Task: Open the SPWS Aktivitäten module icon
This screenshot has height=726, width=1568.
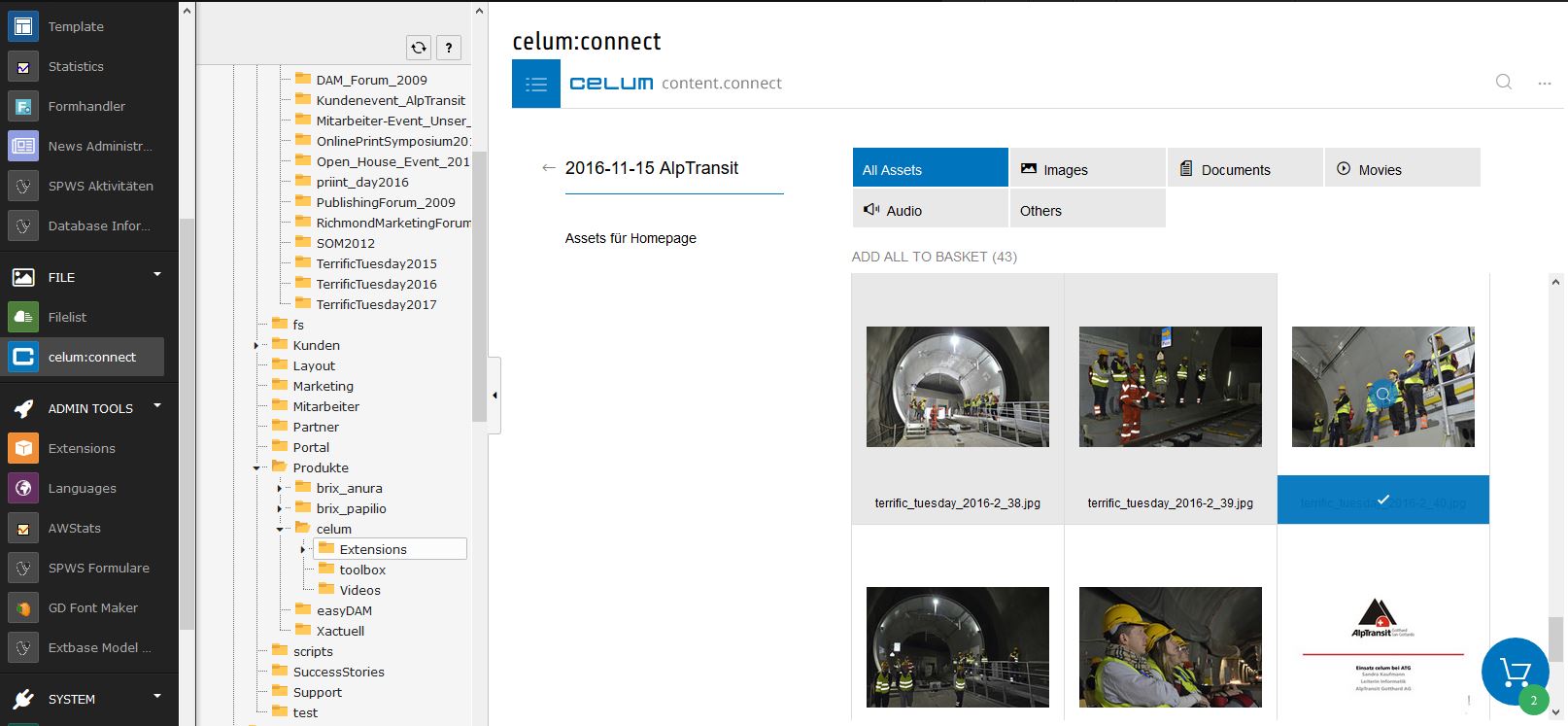Action: pyautogui.click(x=23, y=186)
